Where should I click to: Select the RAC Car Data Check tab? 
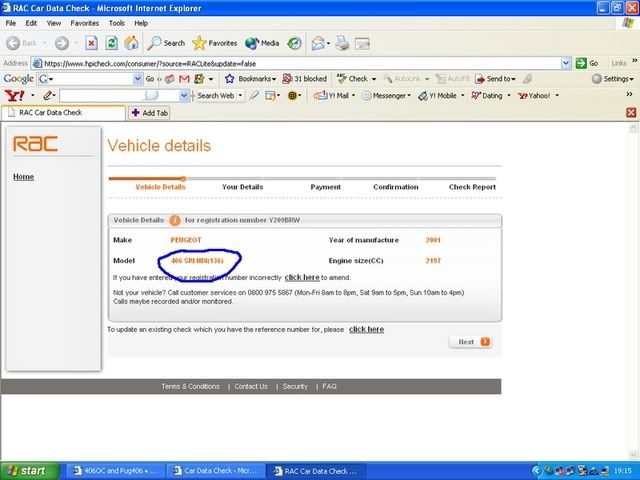(63, 113)
